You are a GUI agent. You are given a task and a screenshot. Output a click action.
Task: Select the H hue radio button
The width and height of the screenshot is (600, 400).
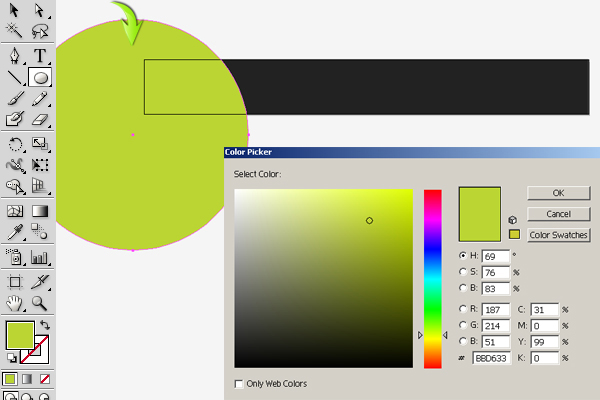(x=463, y=255)
